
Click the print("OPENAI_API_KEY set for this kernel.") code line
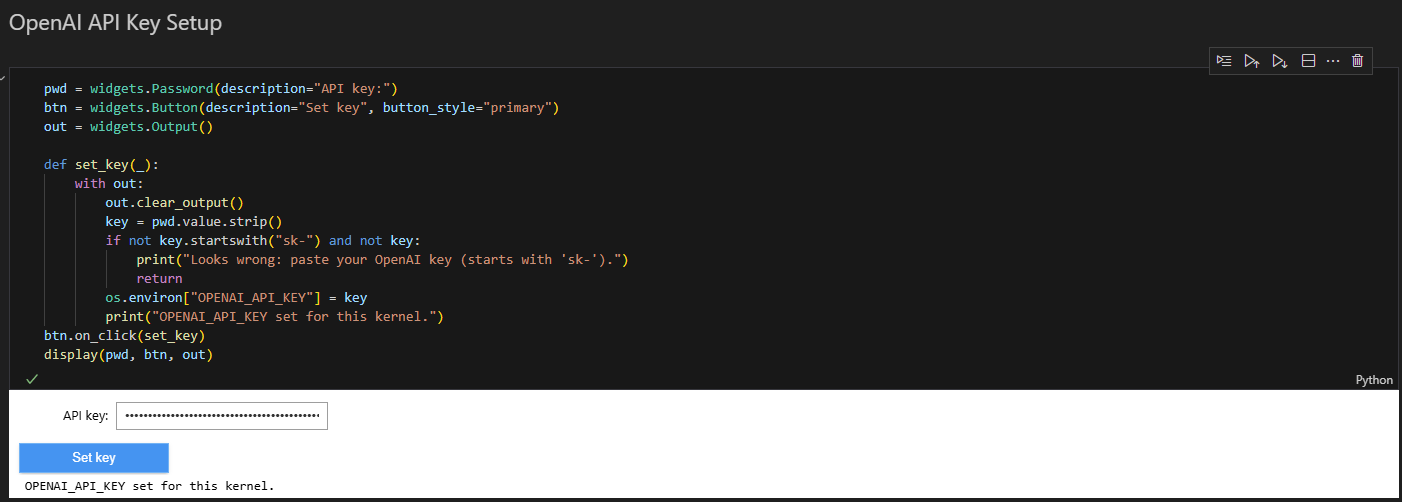tap(275, 316)
